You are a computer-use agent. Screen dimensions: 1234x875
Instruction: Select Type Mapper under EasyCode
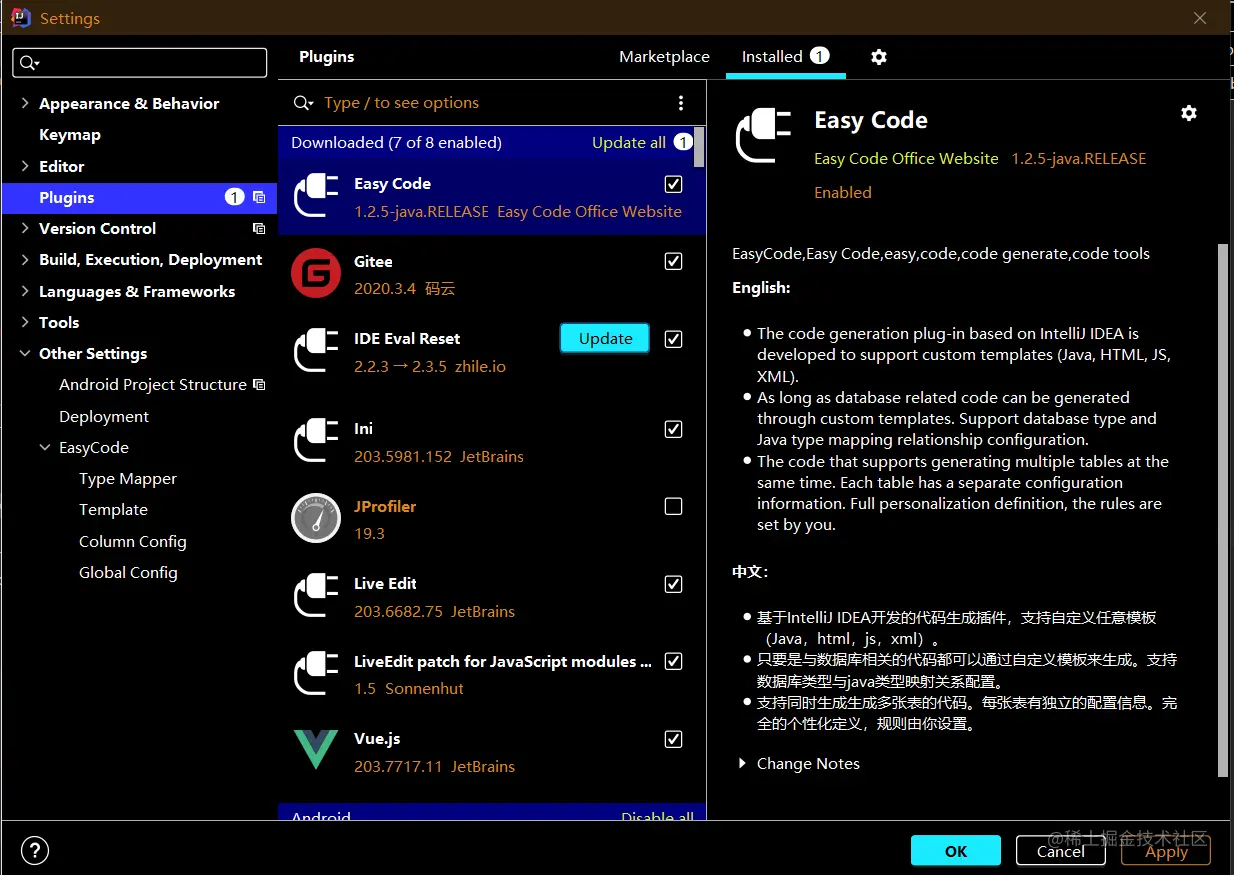[x=128, y=479]
